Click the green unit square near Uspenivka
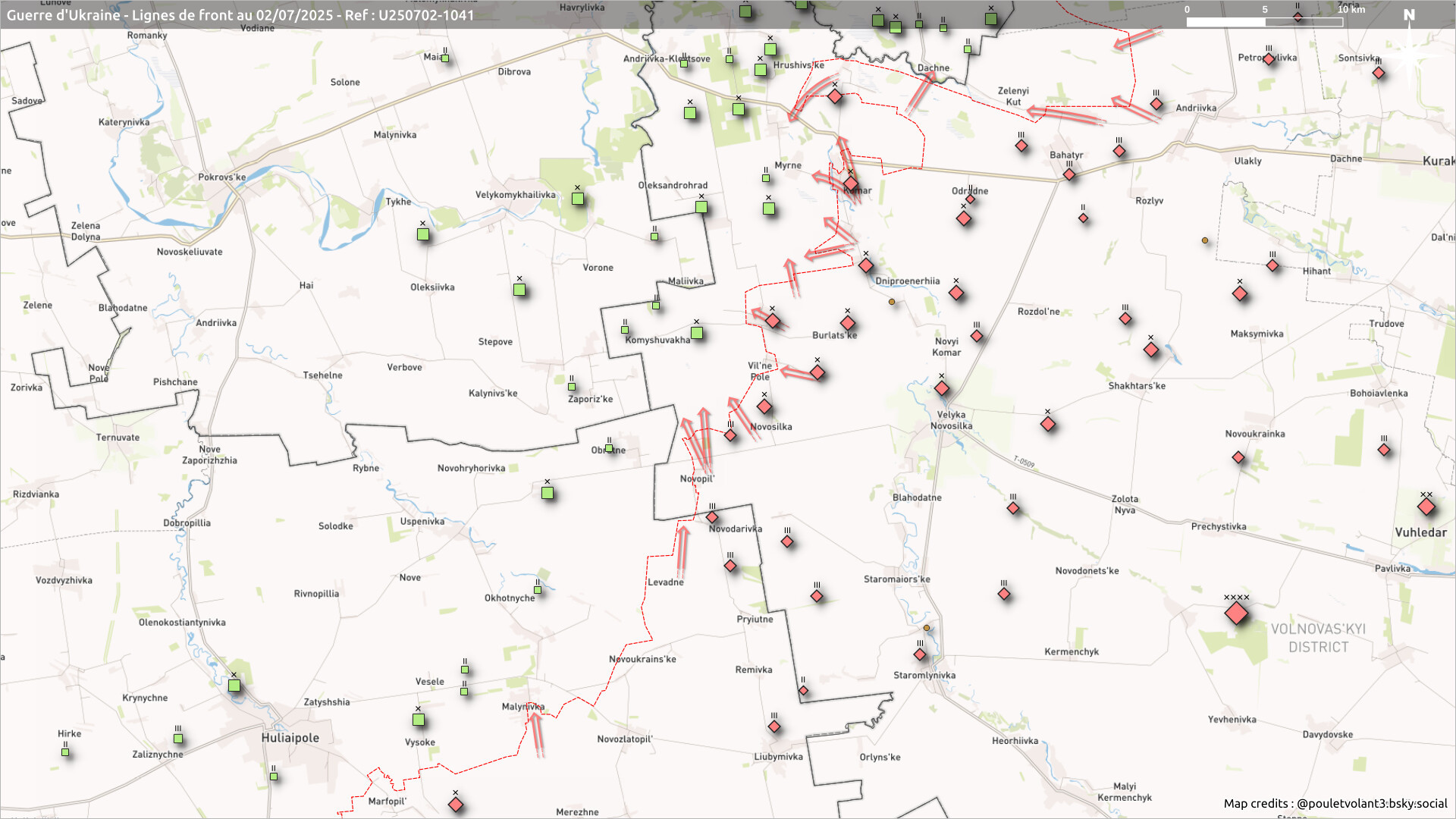 [x=548, y=493]
